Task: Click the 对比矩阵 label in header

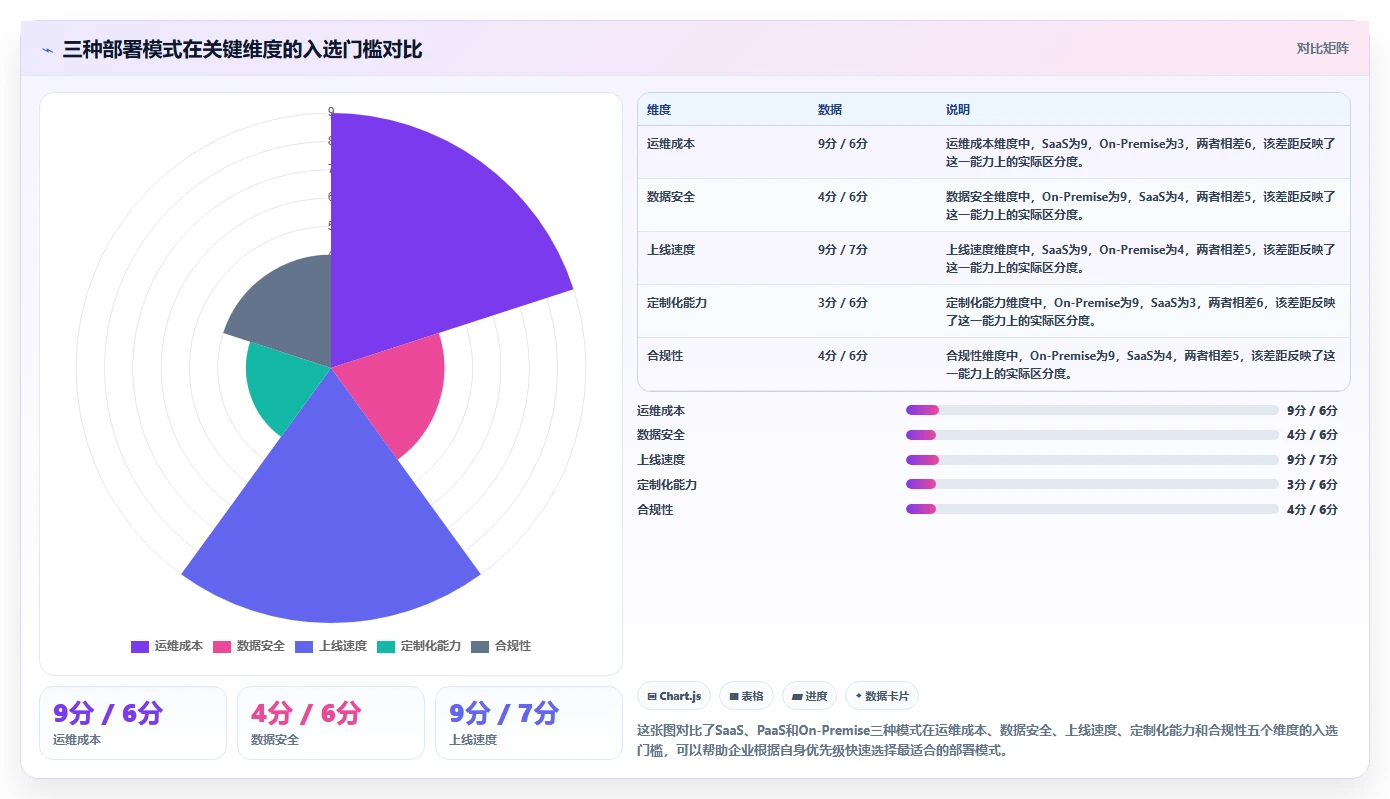Action: point(1322,48)
